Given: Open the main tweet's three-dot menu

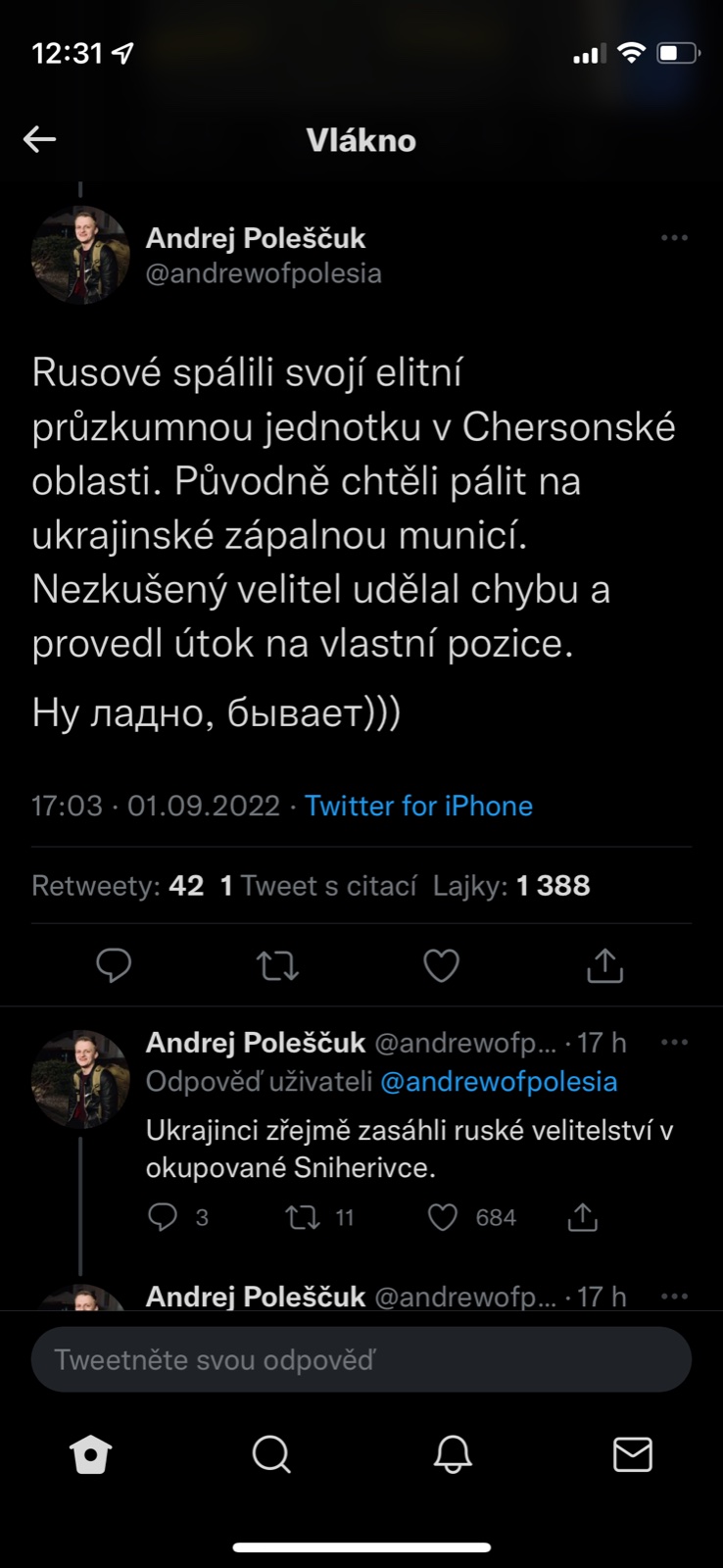Looking at the screenshot, I should (x=674, y=238).
